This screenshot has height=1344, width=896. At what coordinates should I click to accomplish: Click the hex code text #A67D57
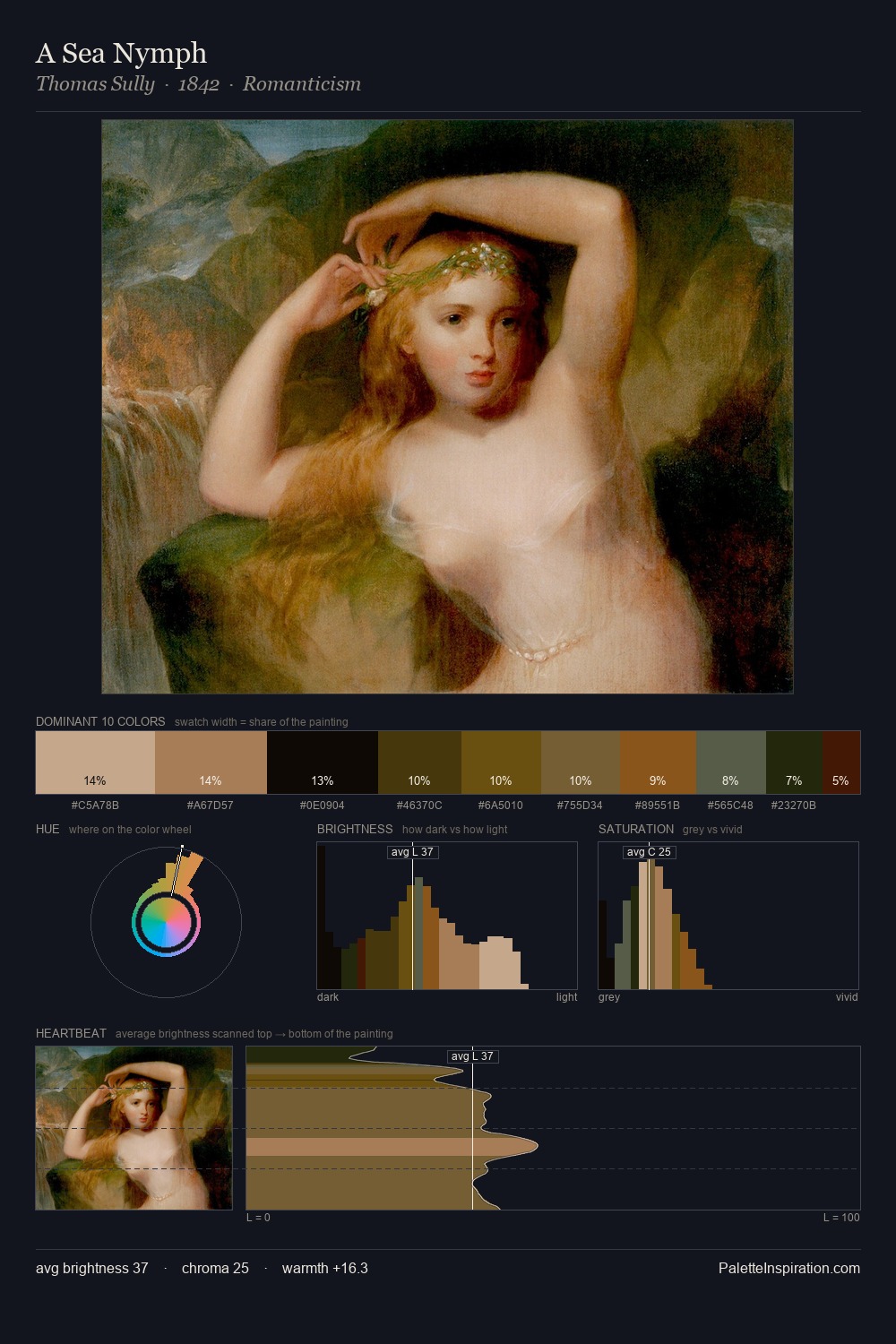point(211,806)
